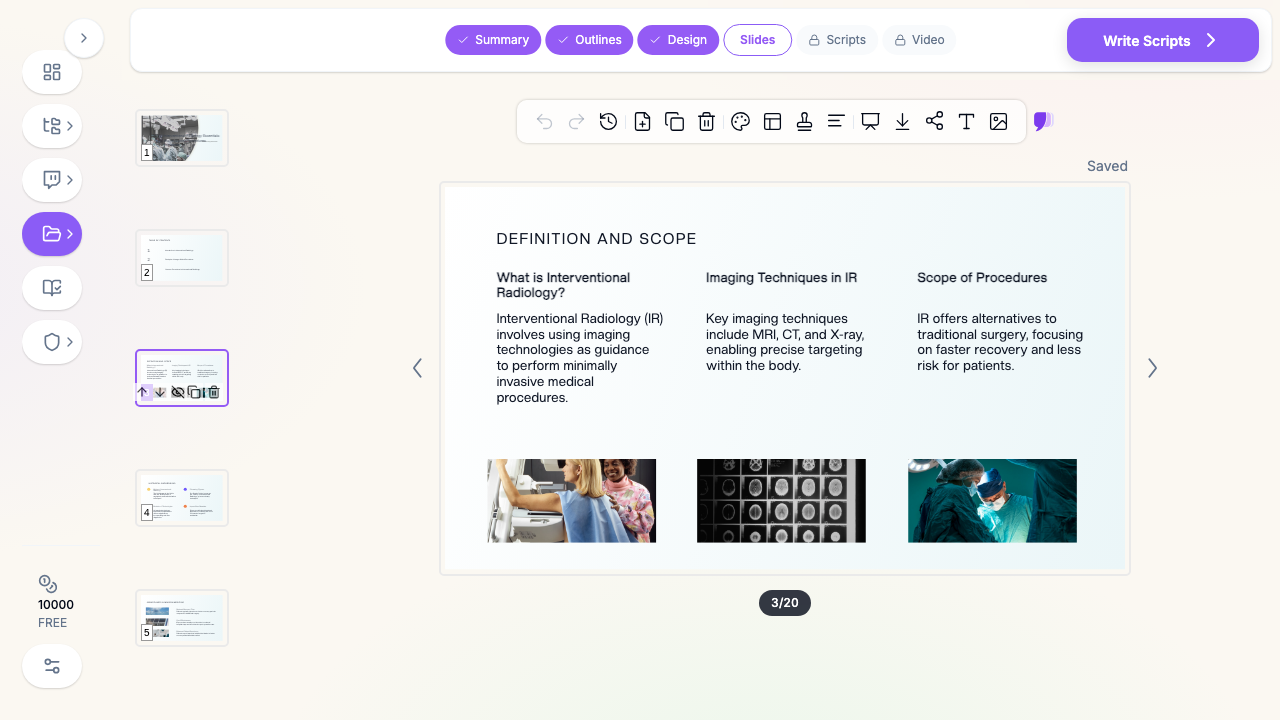
Task: Click paragraph starting 'Interventional Radiology (IR) involves'
Action: point(580,358)
